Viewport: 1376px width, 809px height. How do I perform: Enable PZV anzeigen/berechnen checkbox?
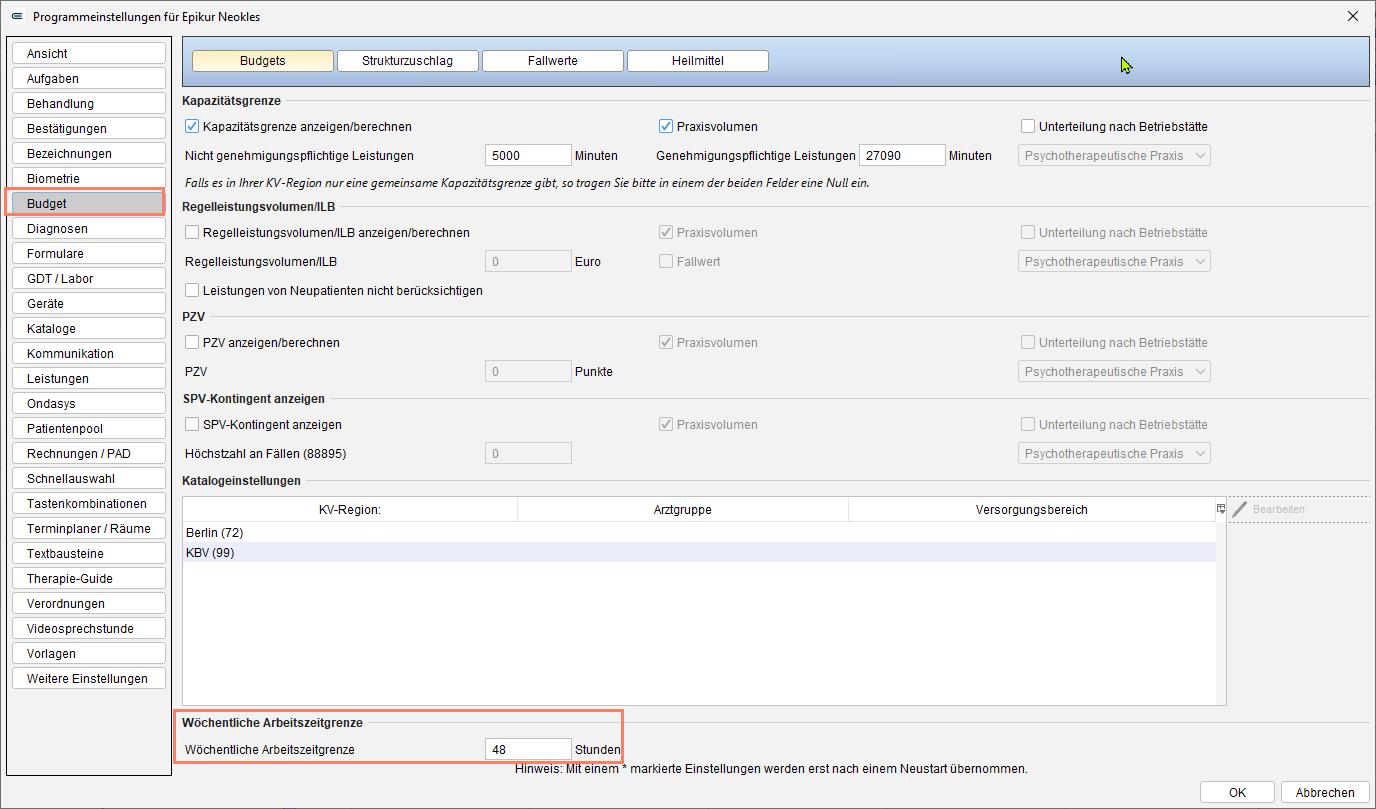click(193, 343)
